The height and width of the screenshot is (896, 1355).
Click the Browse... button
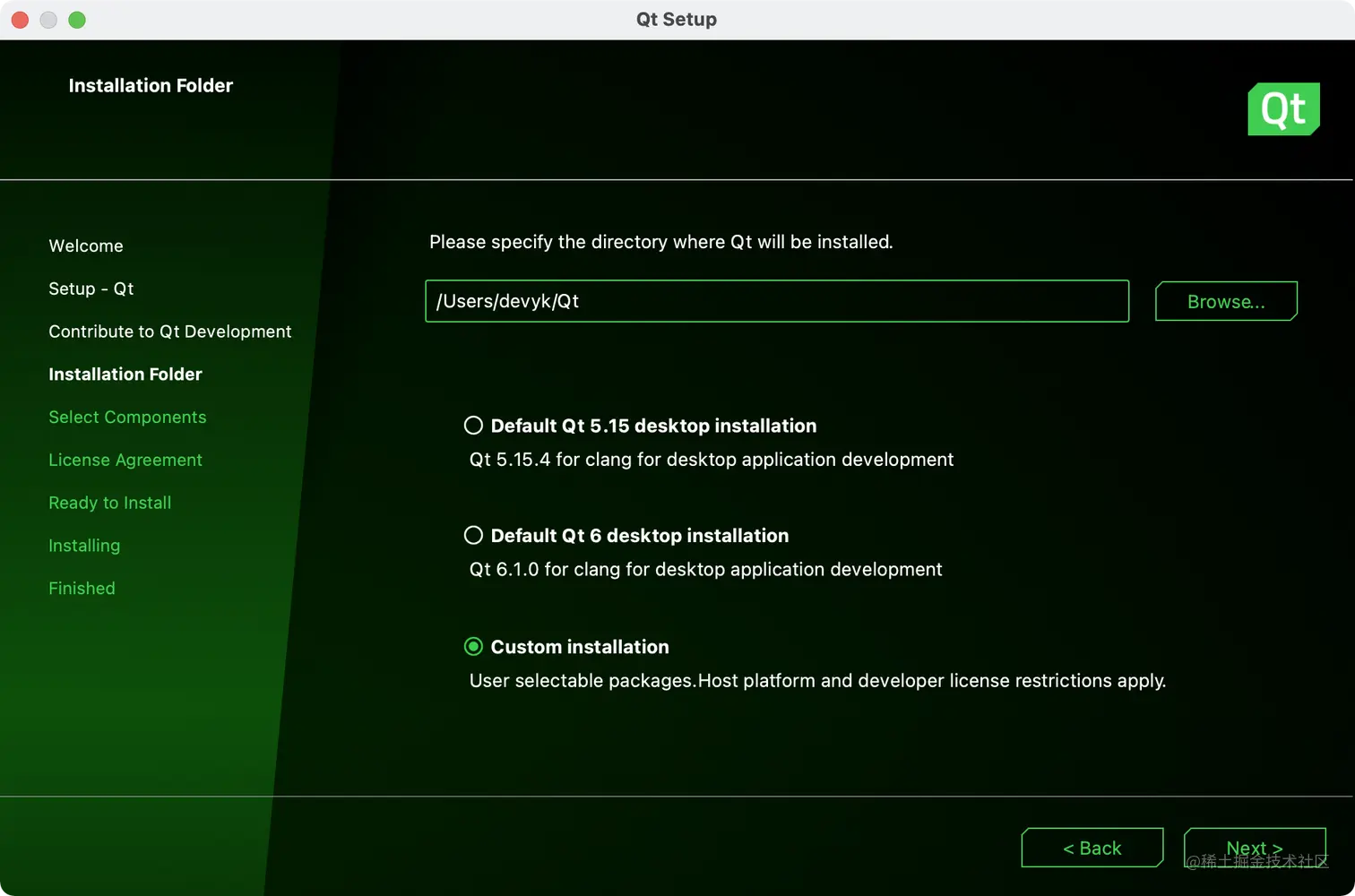pyautogui.click(x=1226, y=301)
